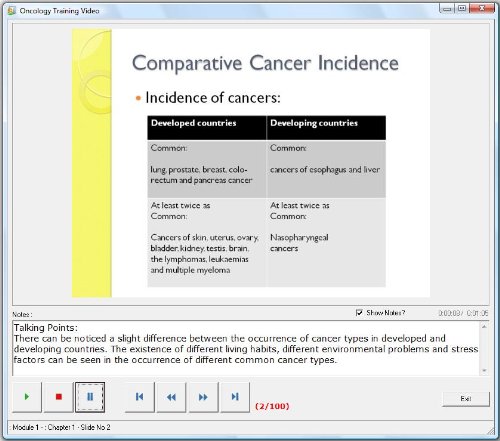This screenshot has height=441, width=500.
Task: Click the Incidence of cancers bullet text
Action: (213, 98)
